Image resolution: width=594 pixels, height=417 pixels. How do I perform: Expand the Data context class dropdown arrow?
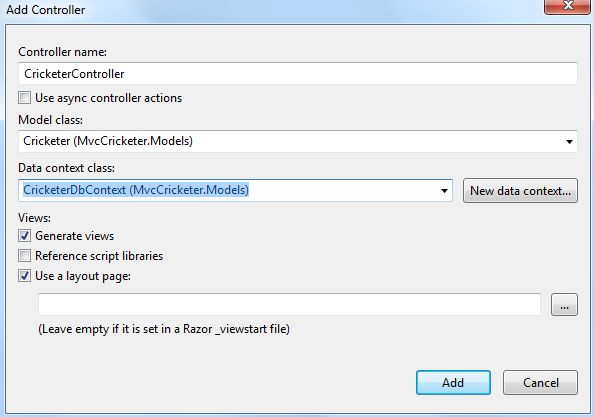point(444,191)
